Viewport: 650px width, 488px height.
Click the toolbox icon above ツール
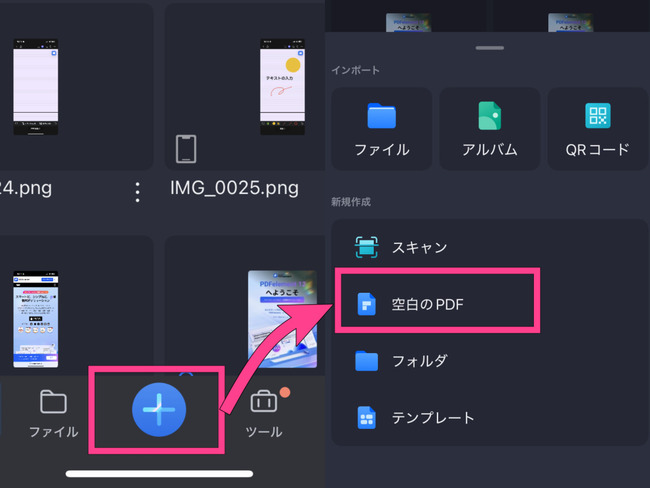click(x=264, y=401)
